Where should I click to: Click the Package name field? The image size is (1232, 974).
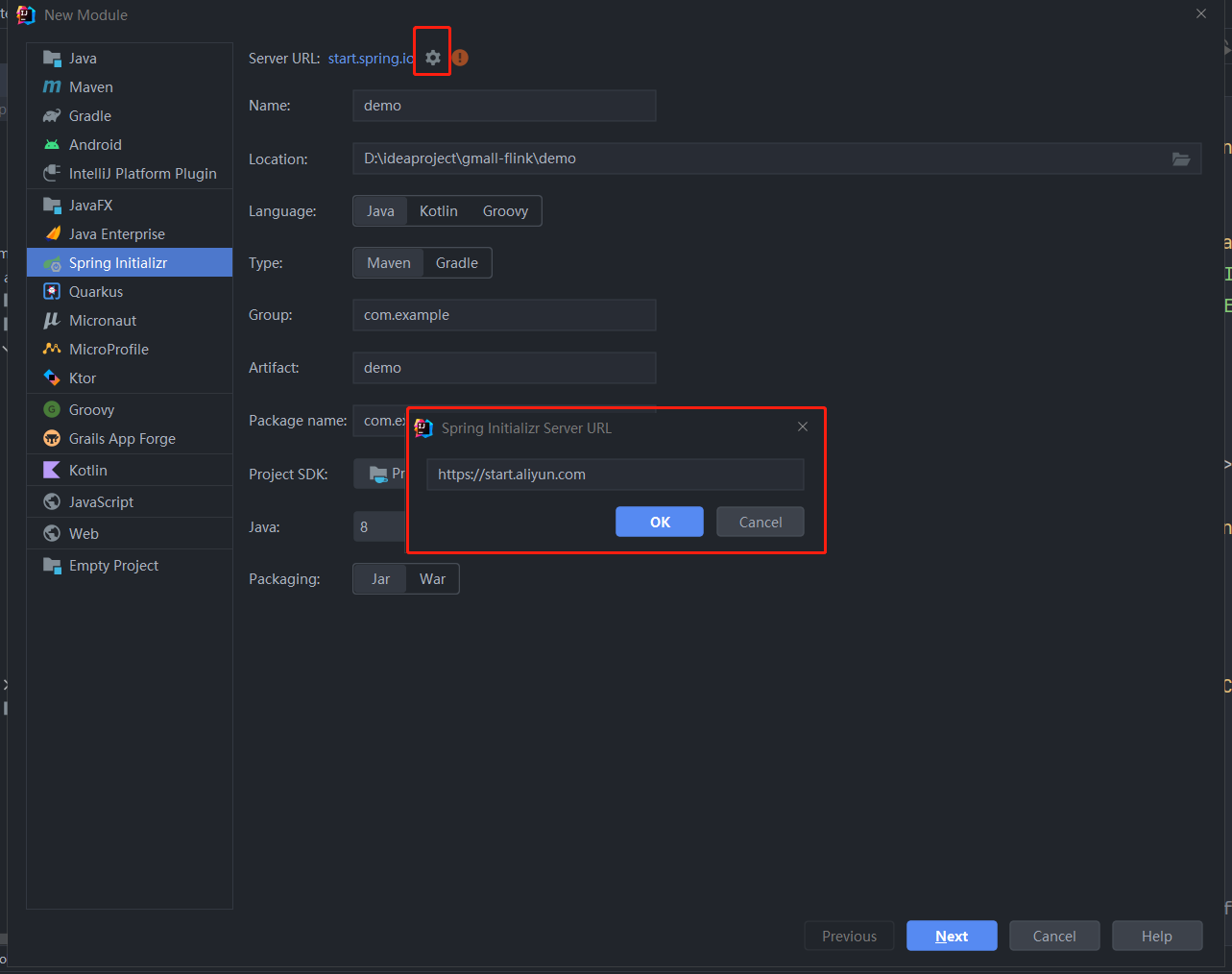pos(380,421)
